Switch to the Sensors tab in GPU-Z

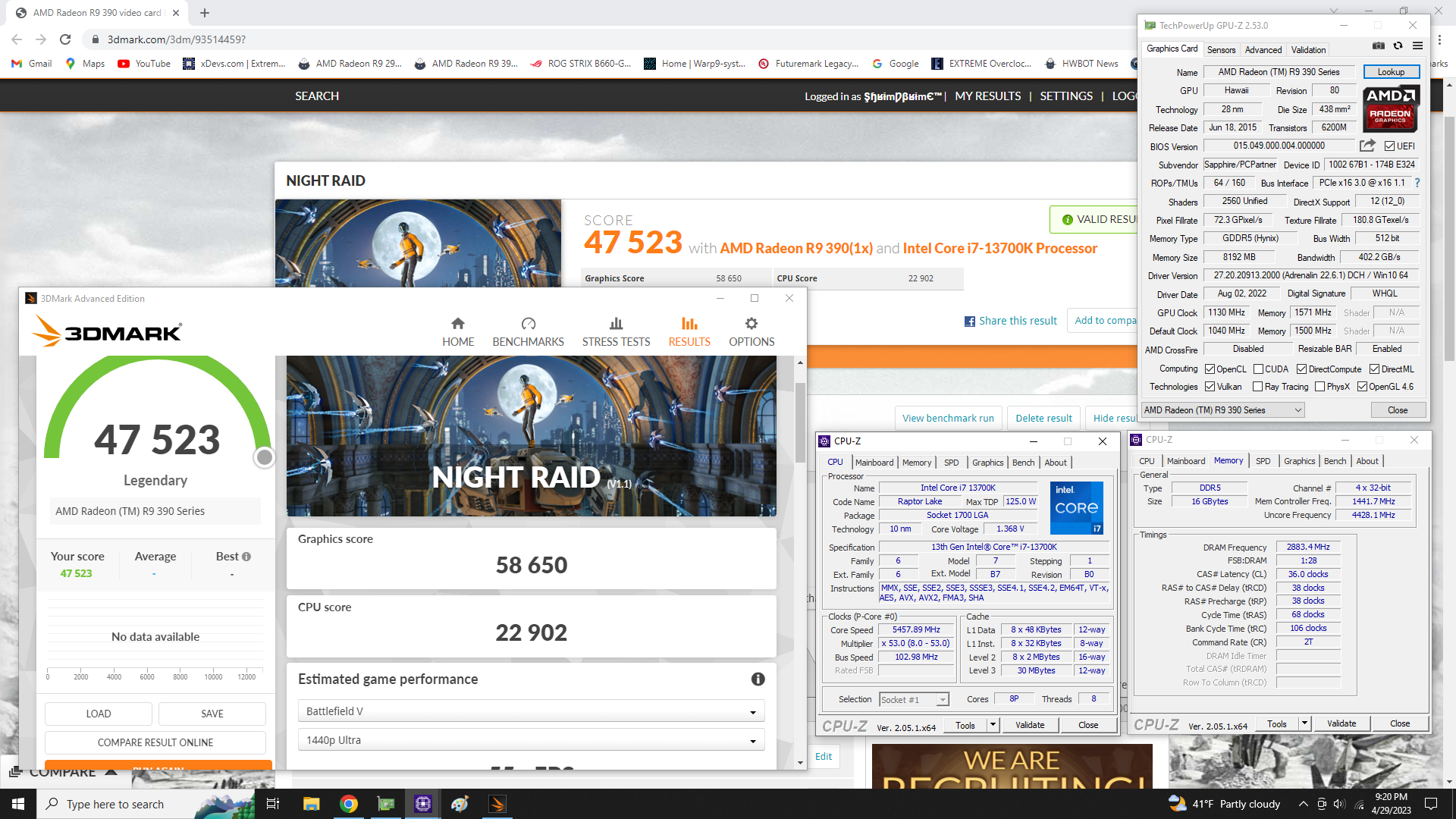[1221, 50]
